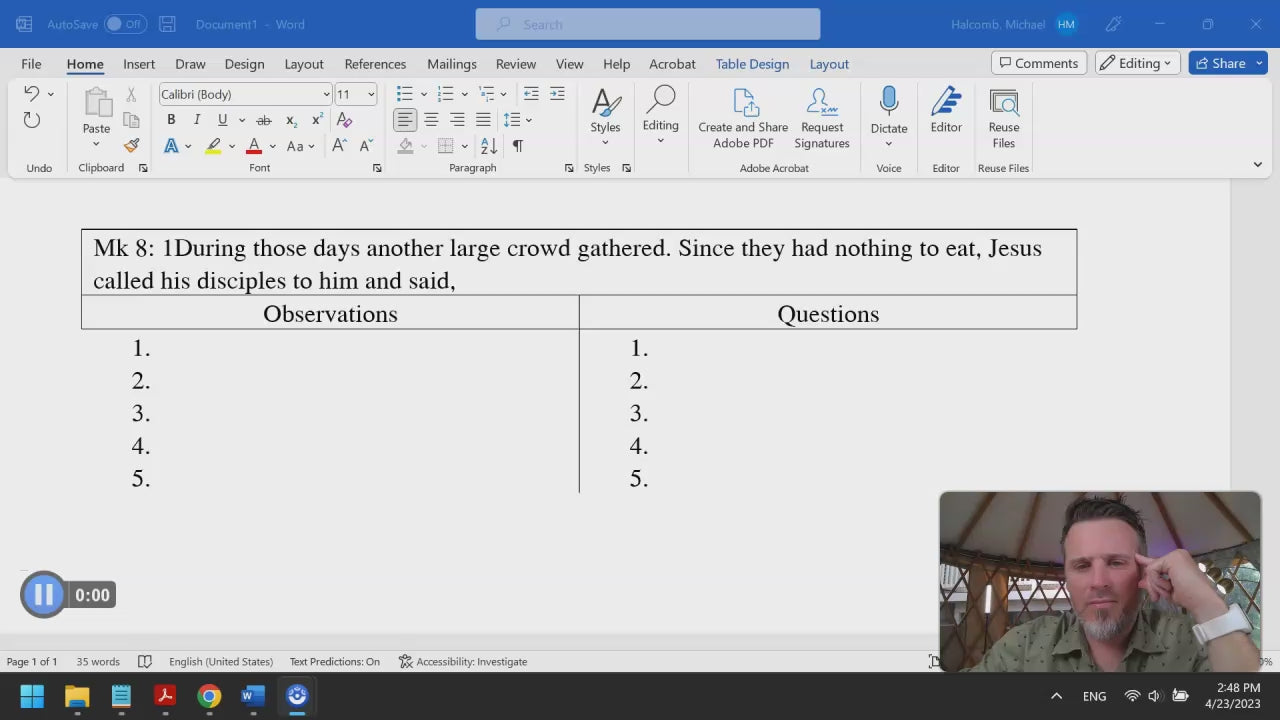1280x720 pixels.
Task: Click the Clear All Formatting icon
Action: pyautogui.click(x=345, y=120)
